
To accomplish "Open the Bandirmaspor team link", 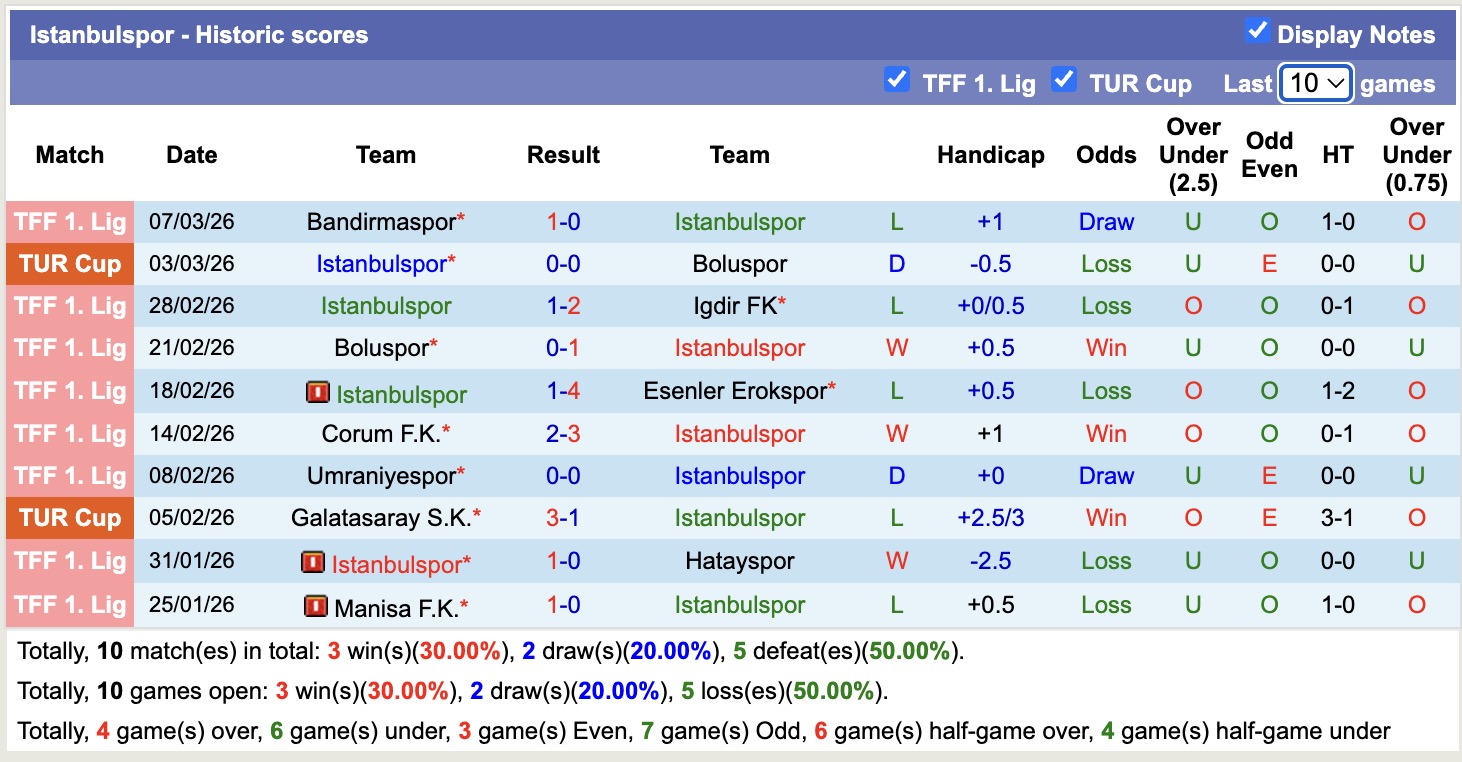I will click(381, 222).
